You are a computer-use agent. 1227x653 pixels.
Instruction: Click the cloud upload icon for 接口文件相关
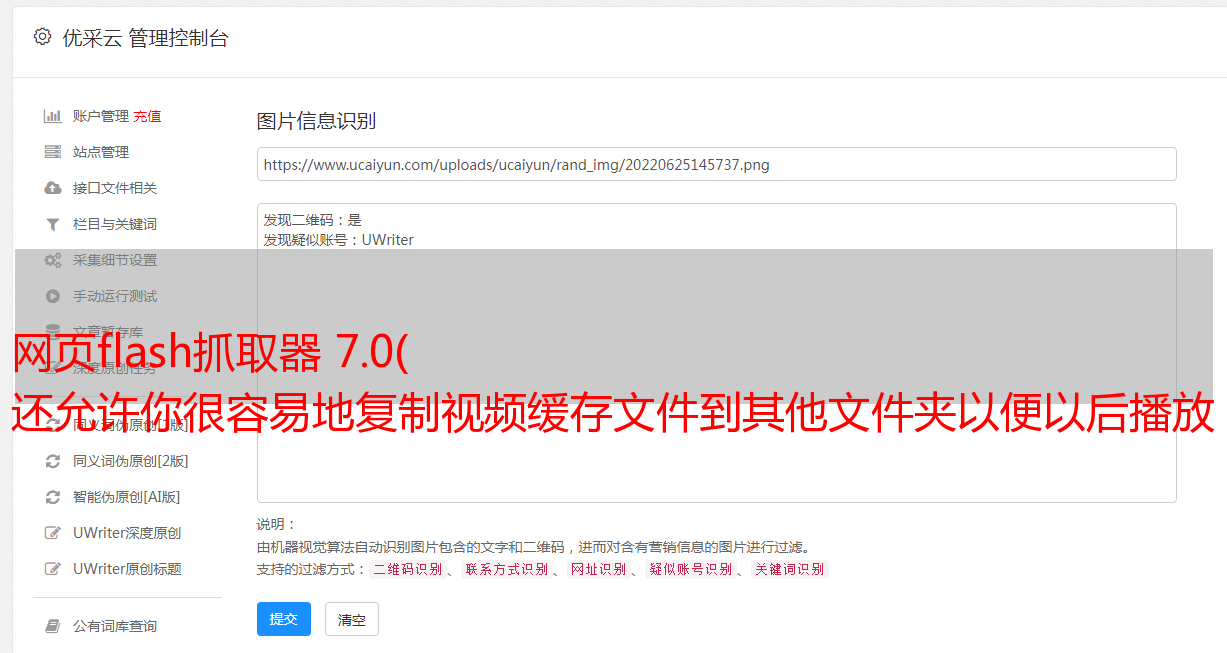pos(53,188)
